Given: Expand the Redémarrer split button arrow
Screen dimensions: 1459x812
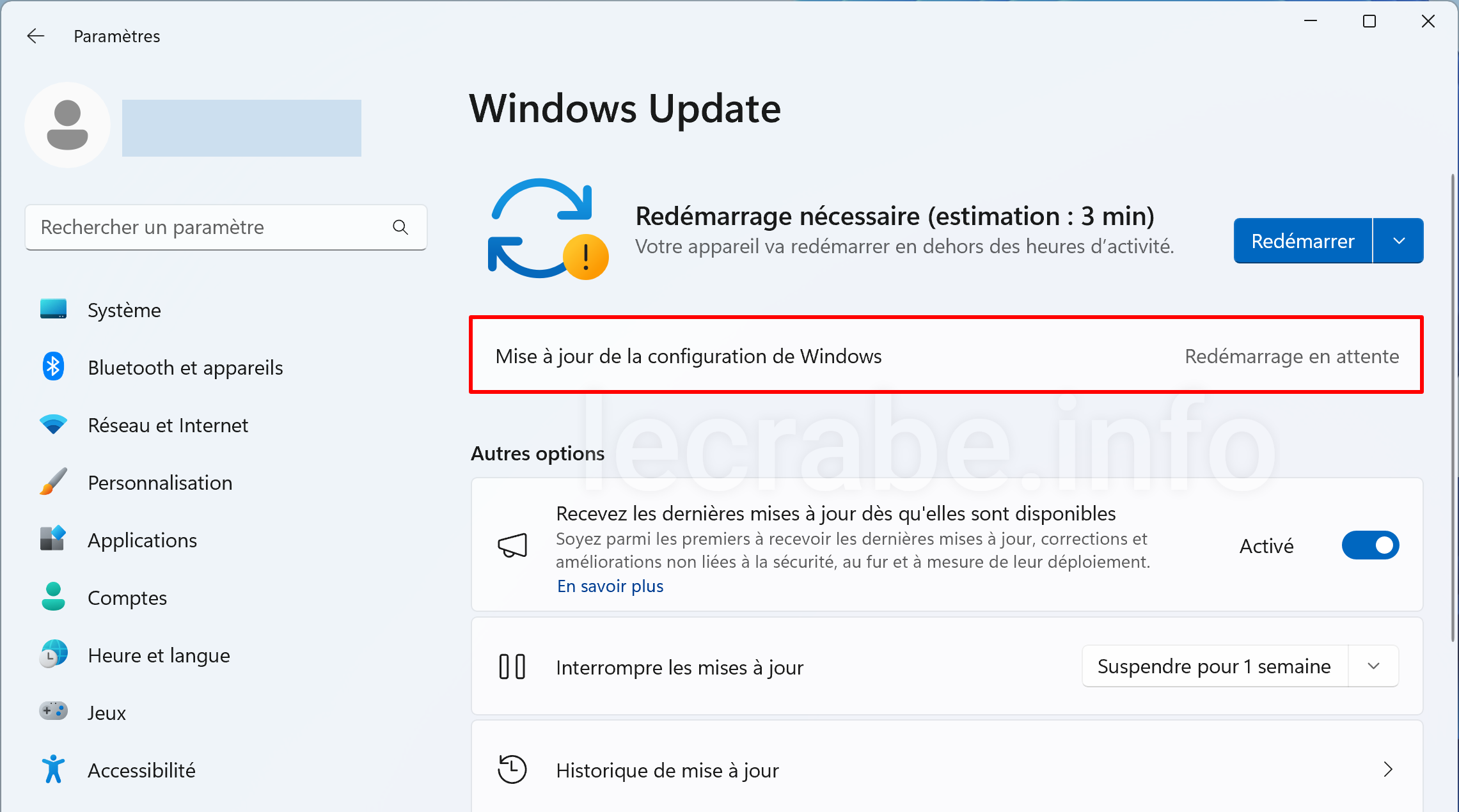Looking at the screenshot, I should [x=1399, y=241].
